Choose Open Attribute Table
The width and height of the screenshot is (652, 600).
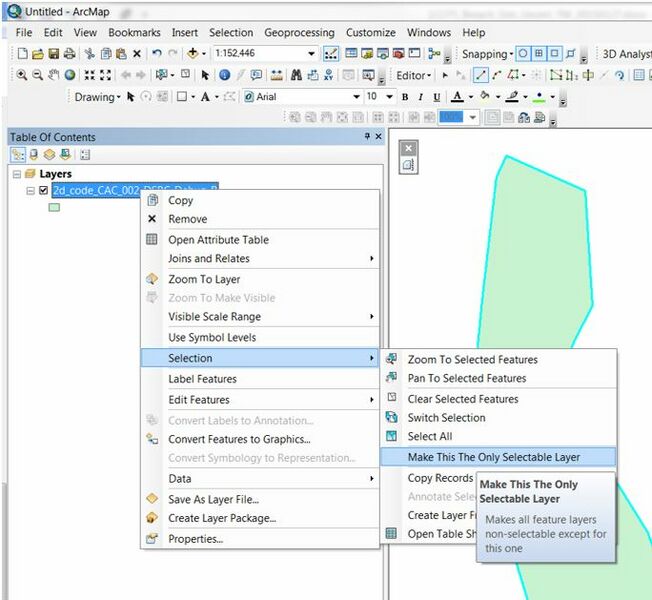click(x=260, y=240)
